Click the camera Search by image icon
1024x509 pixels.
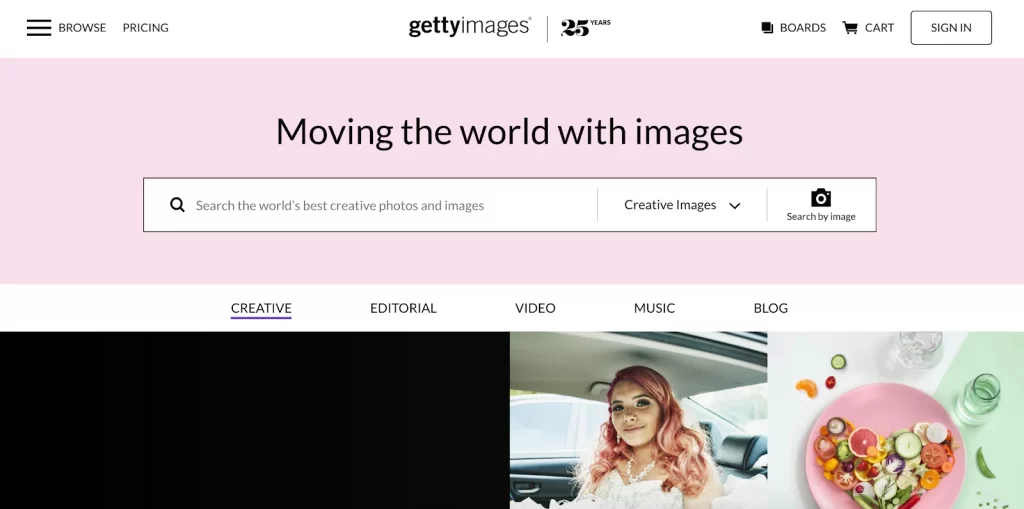point(821,197)
